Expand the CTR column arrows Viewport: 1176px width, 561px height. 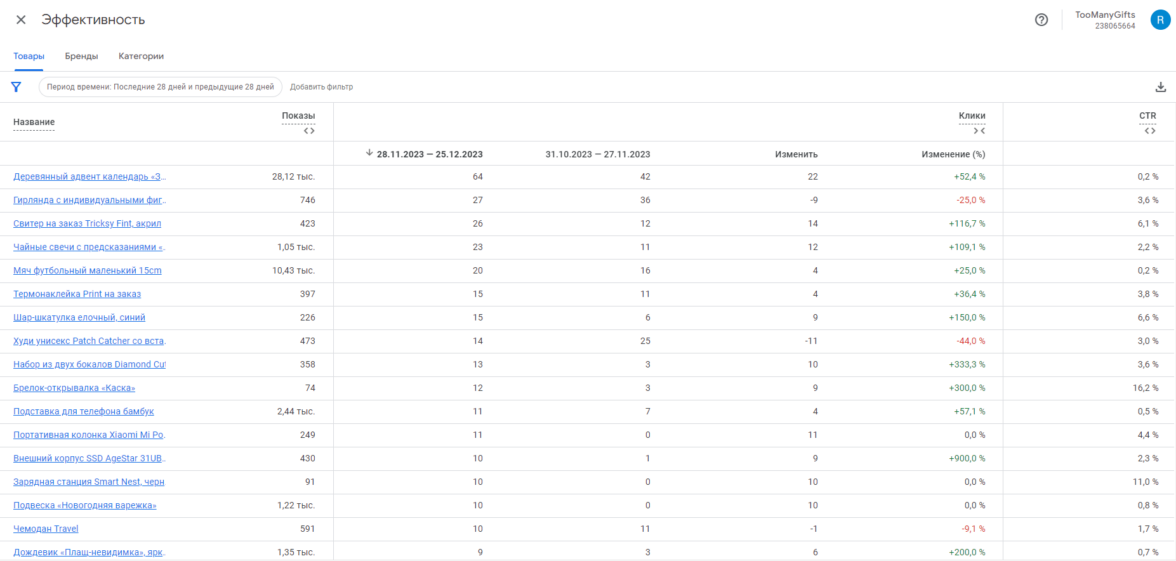1150,130
